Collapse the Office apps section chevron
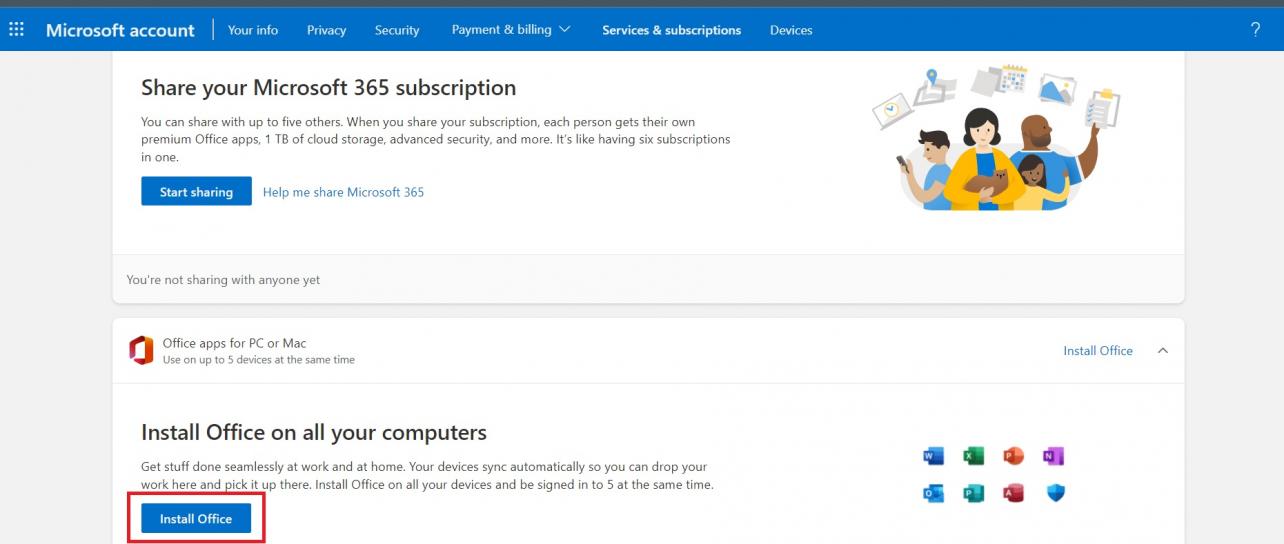The height and width of the screenshot is (544, 1284). pyautogui.click(x=1162, y=351)
